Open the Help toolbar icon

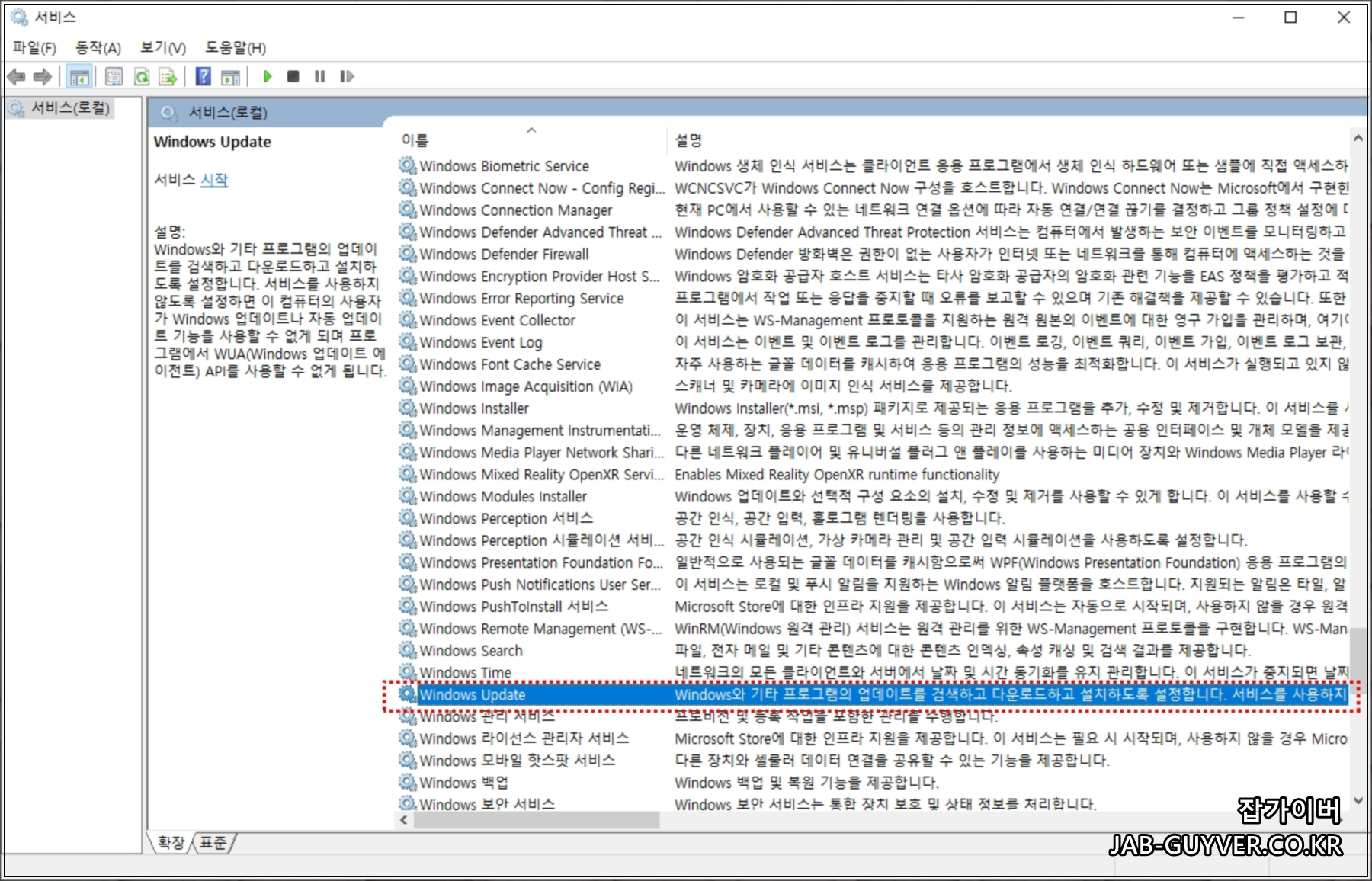[204, 76]
